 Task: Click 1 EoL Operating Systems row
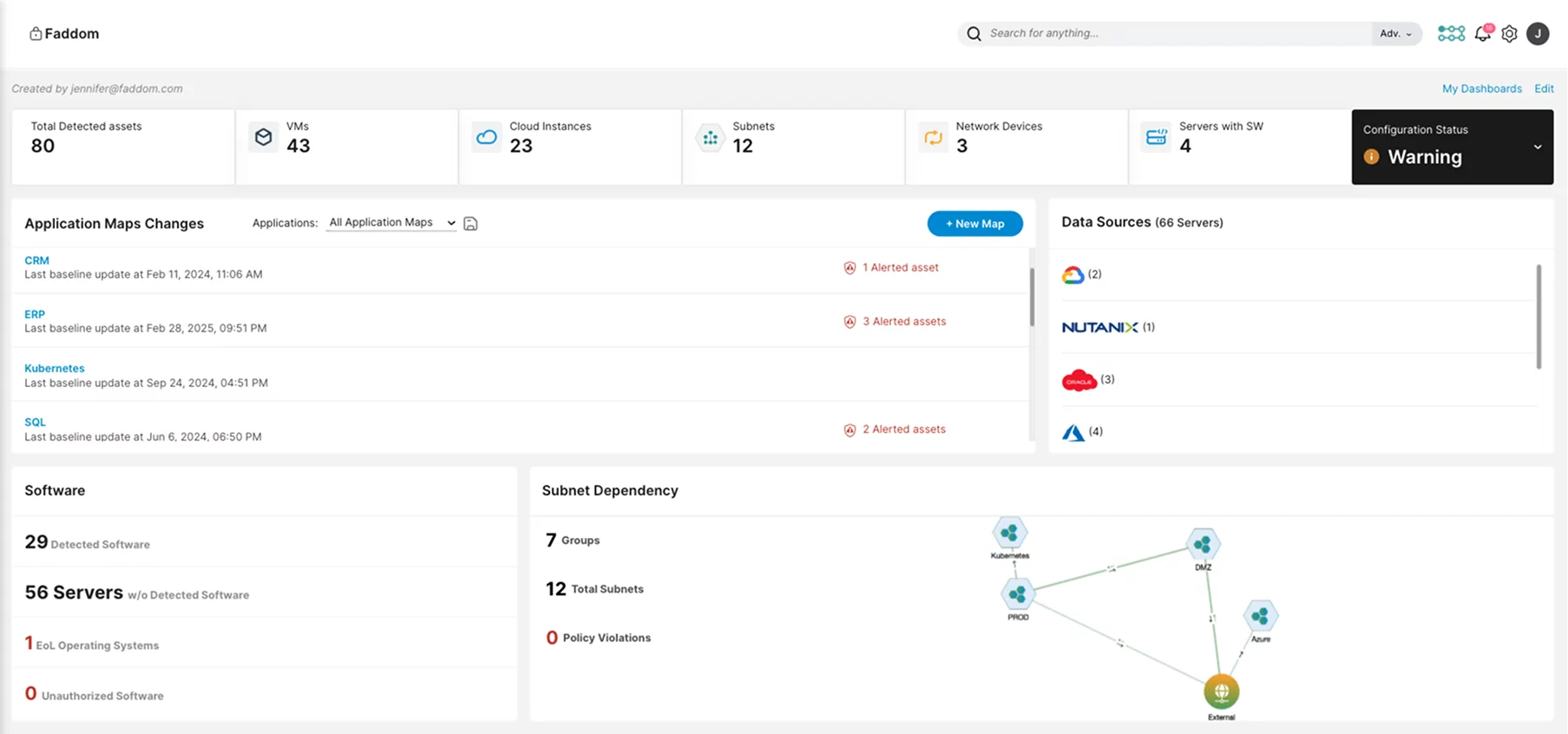[x=264, y=643]
